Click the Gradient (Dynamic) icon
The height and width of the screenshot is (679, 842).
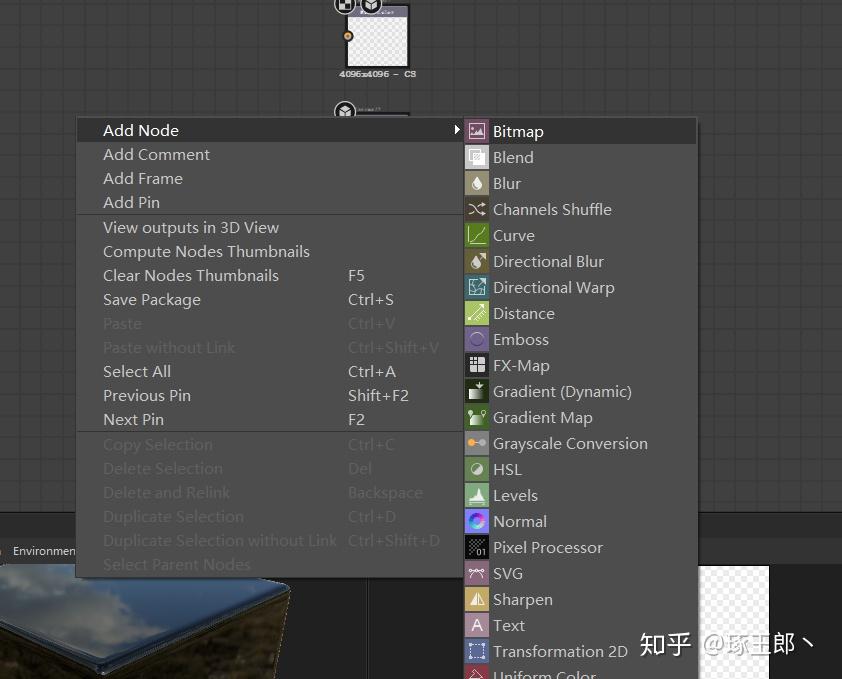click(476, 392)
